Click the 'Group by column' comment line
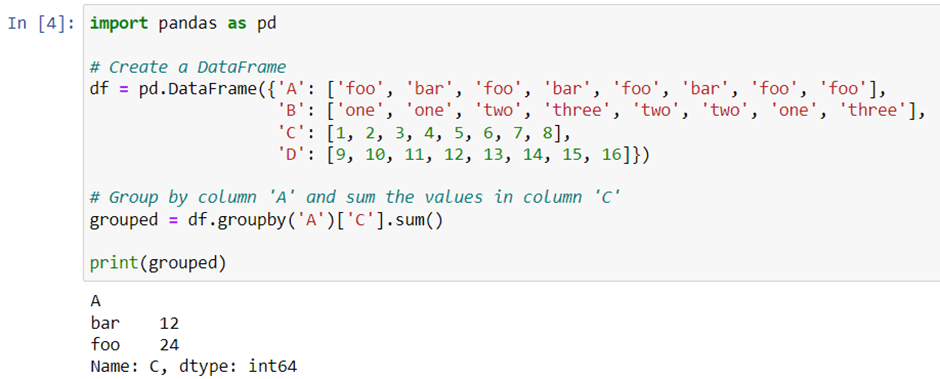 (x=355, y=198)
